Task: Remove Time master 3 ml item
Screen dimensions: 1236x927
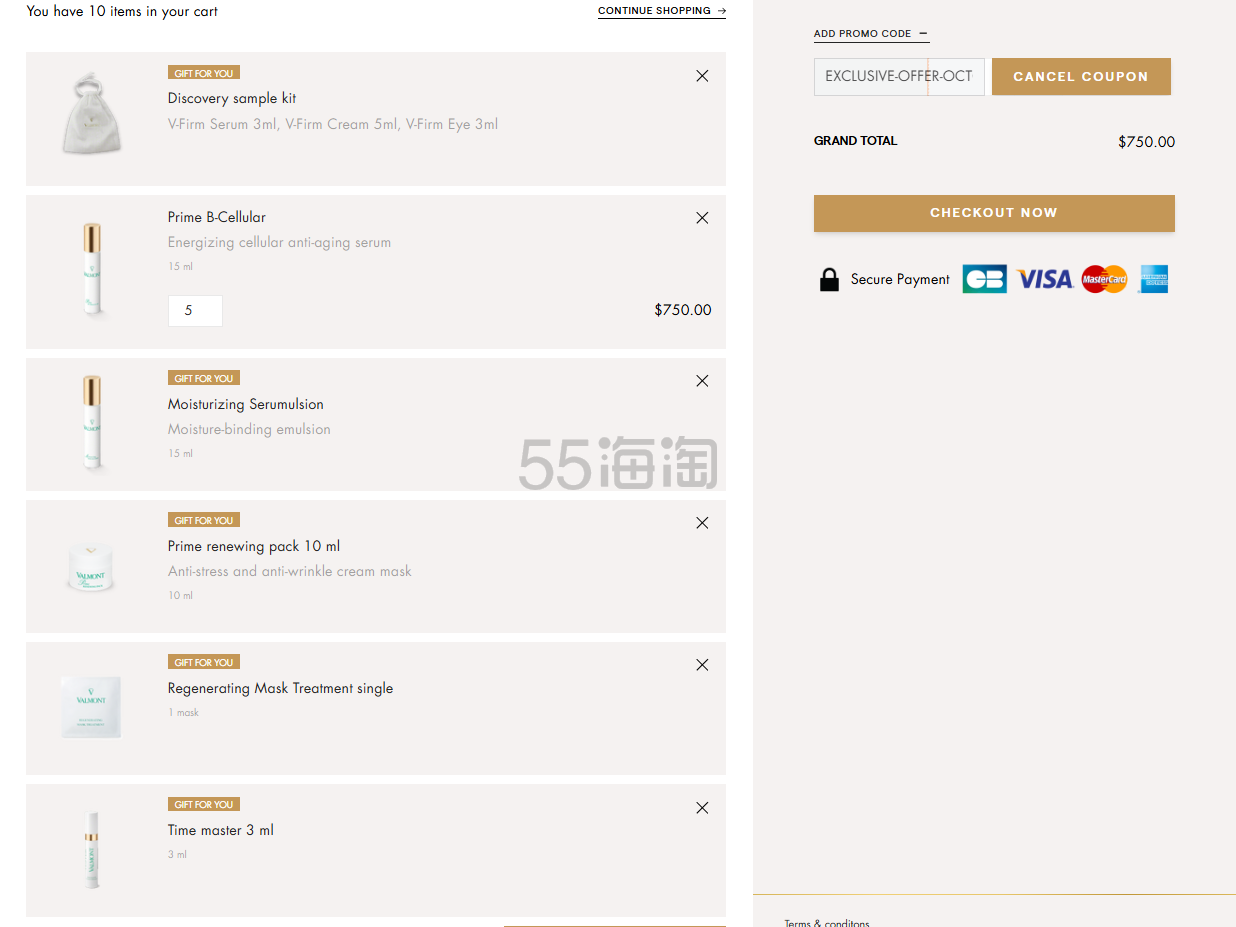Action: pyautogui.click(x=702, y=808)
